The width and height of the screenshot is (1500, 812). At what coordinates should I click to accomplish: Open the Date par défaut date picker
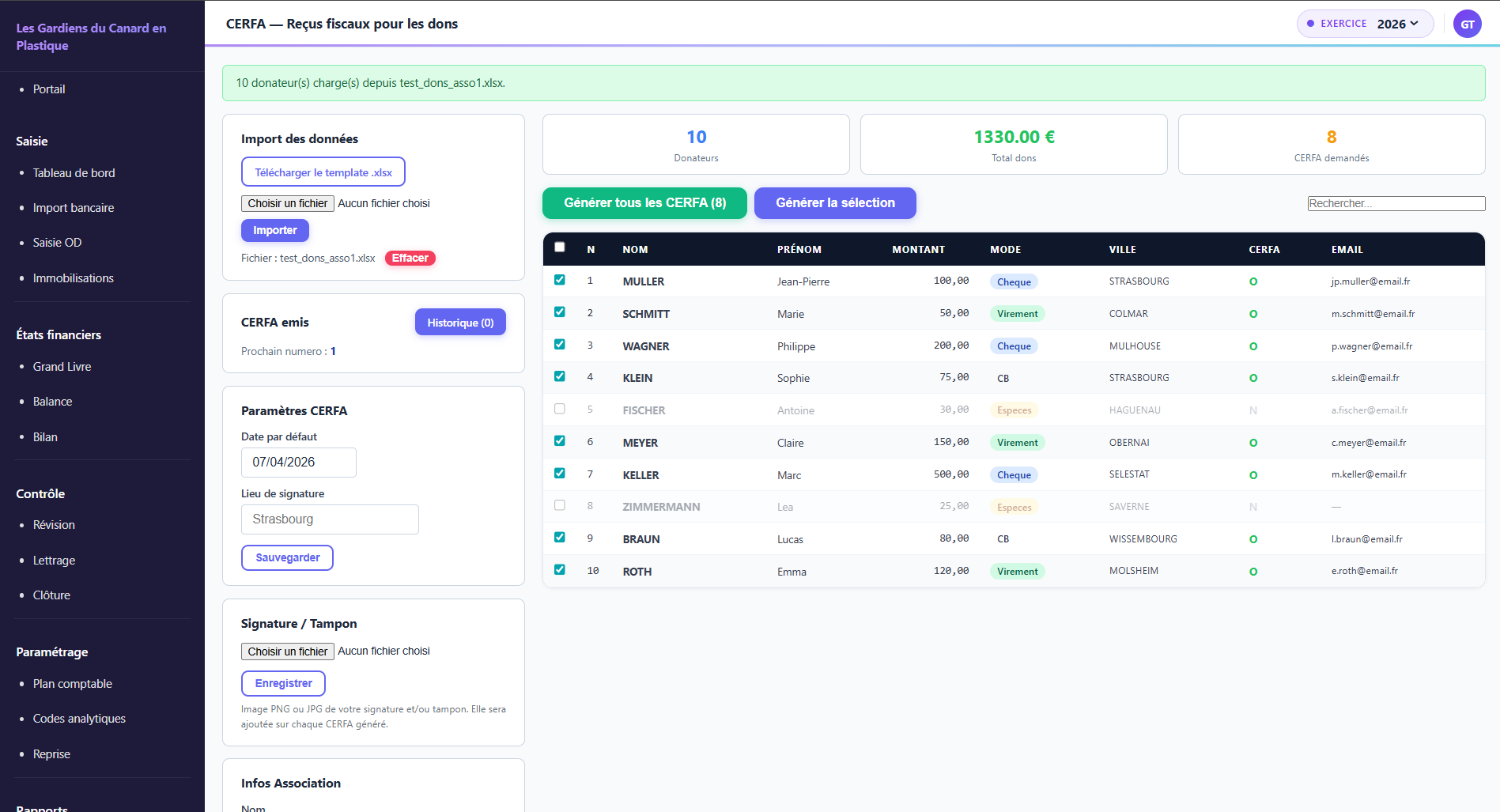point(298,463)
